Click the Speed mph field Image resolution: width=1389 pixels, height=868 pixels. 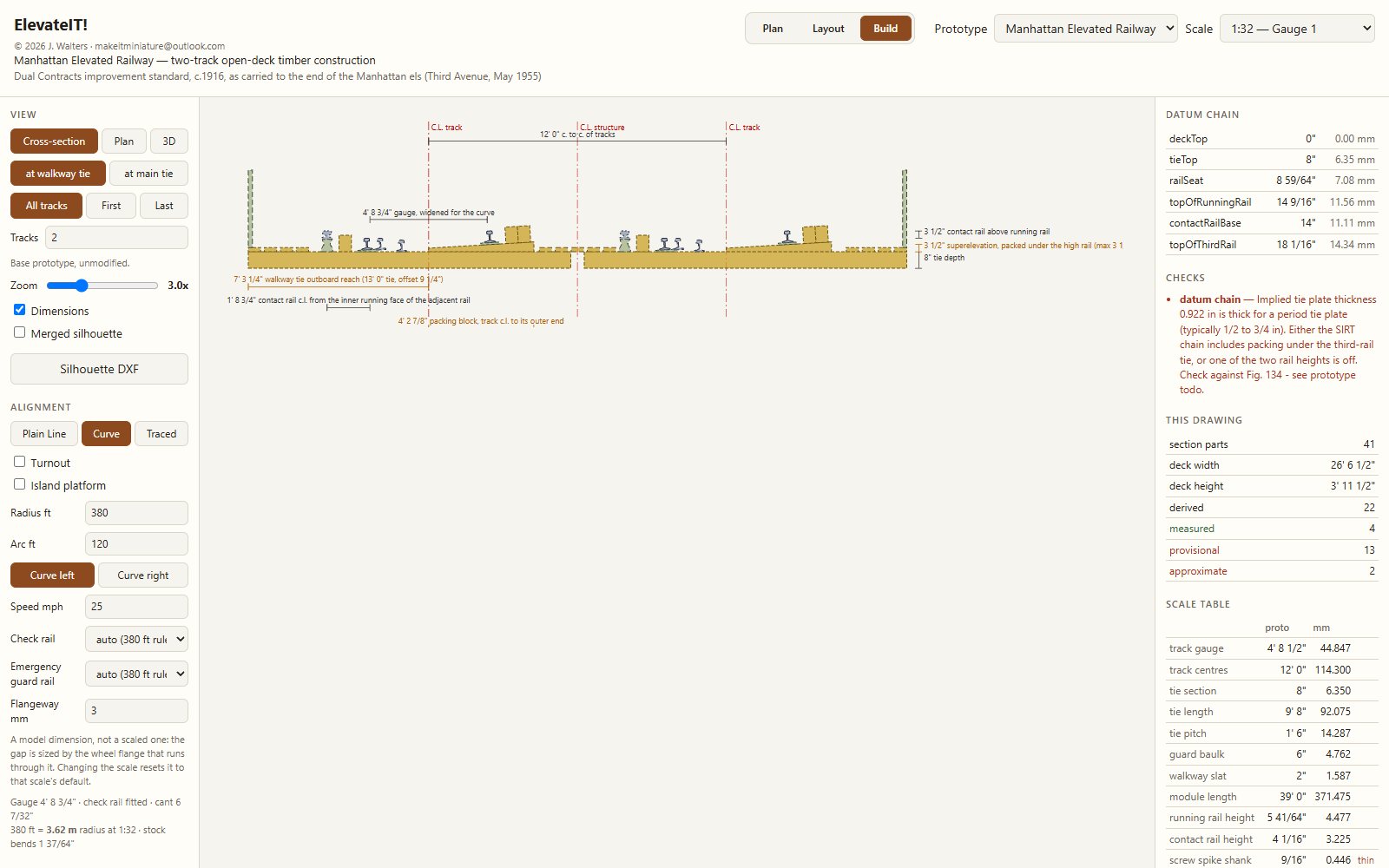pos(136,607)
